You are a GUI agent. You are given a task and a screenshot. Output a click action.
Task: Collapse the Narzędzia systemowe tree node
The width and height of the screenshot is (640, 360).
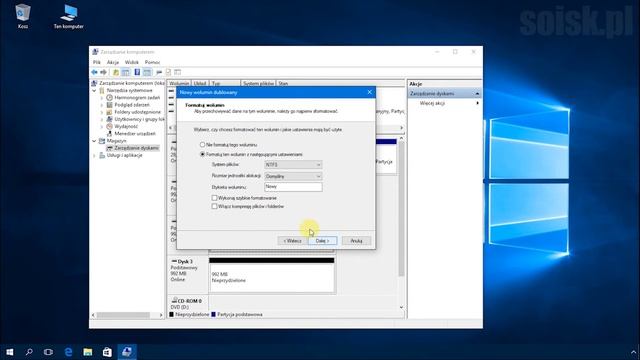[94, 90]
